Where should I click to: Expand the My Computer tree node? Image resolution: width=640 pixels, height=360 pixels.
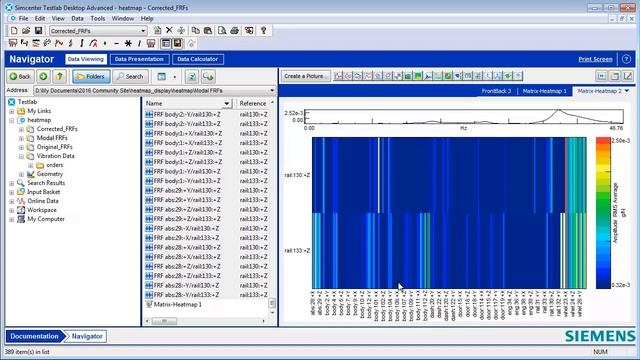pos(12,219)
